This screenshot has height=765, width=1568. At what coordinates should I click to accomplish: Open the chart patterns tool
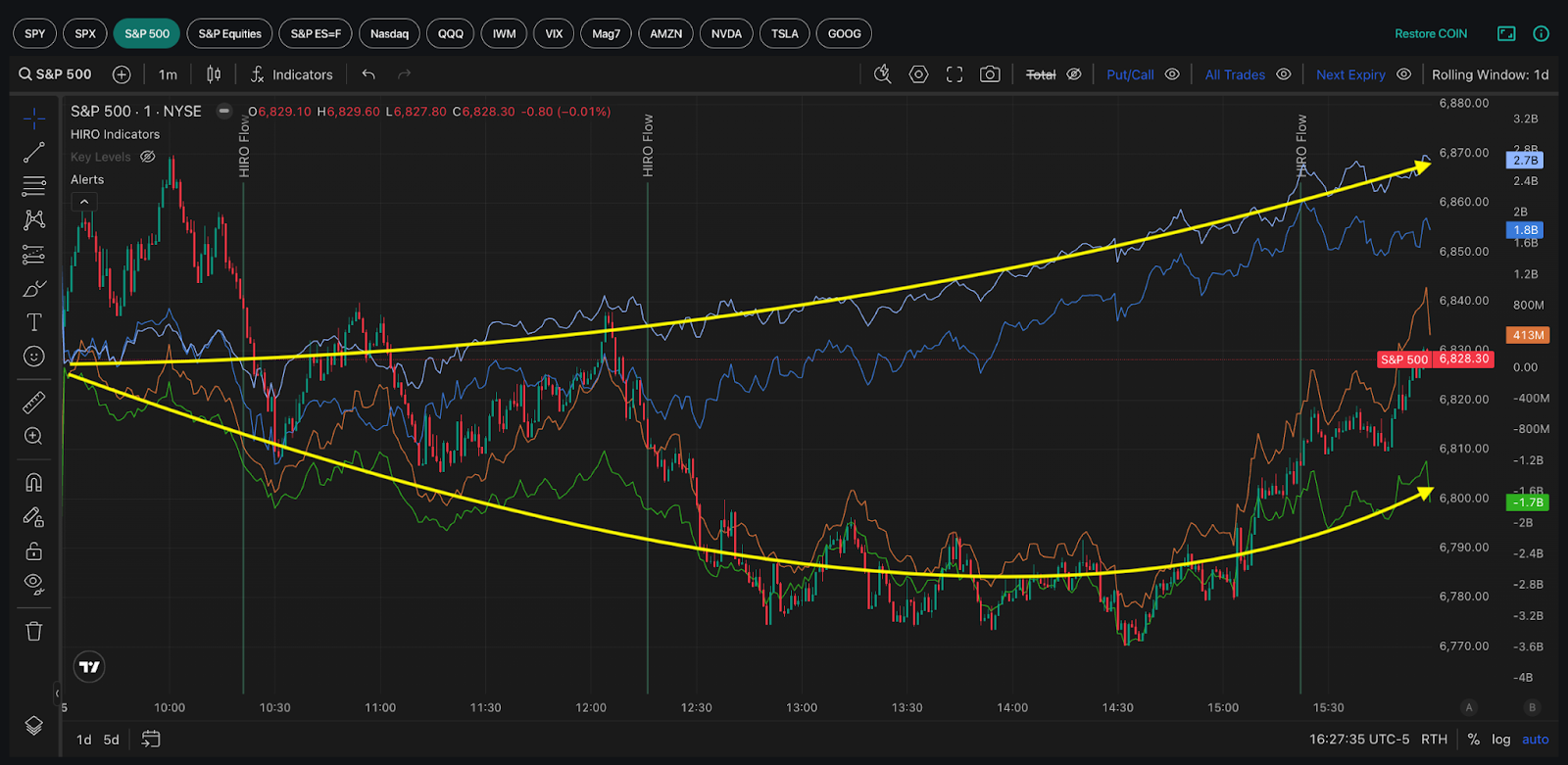click(34, 219)
